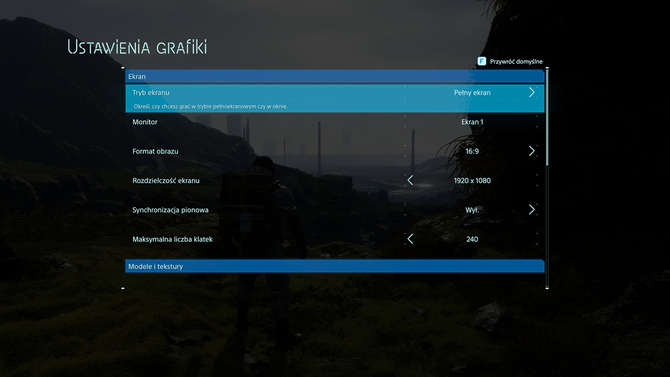The height and width of the screenshot is (377, 670).
Task: Click right arrow for Synchronizacja pionowa
Action: pyautogui.click(x=532, y=209)
